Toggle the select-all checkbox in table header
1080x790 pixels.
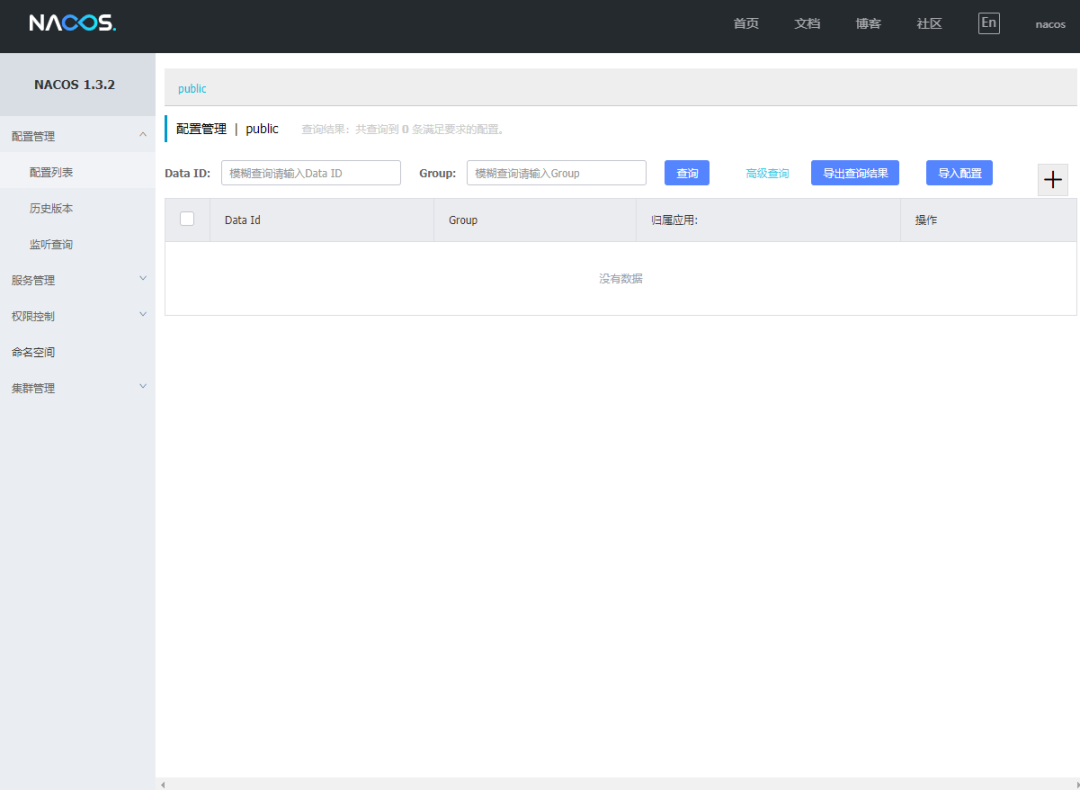click(x=187, y=219)
